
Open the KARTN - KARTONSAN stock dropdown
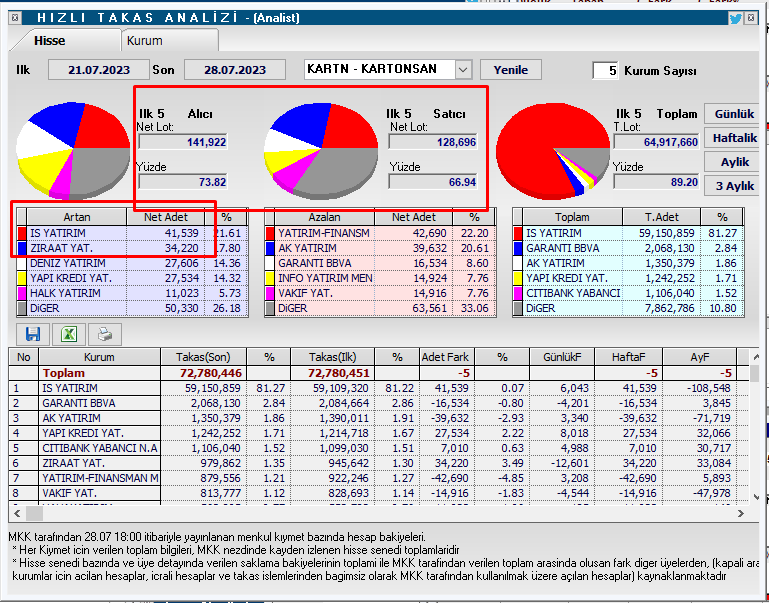(x=463, y=70)
